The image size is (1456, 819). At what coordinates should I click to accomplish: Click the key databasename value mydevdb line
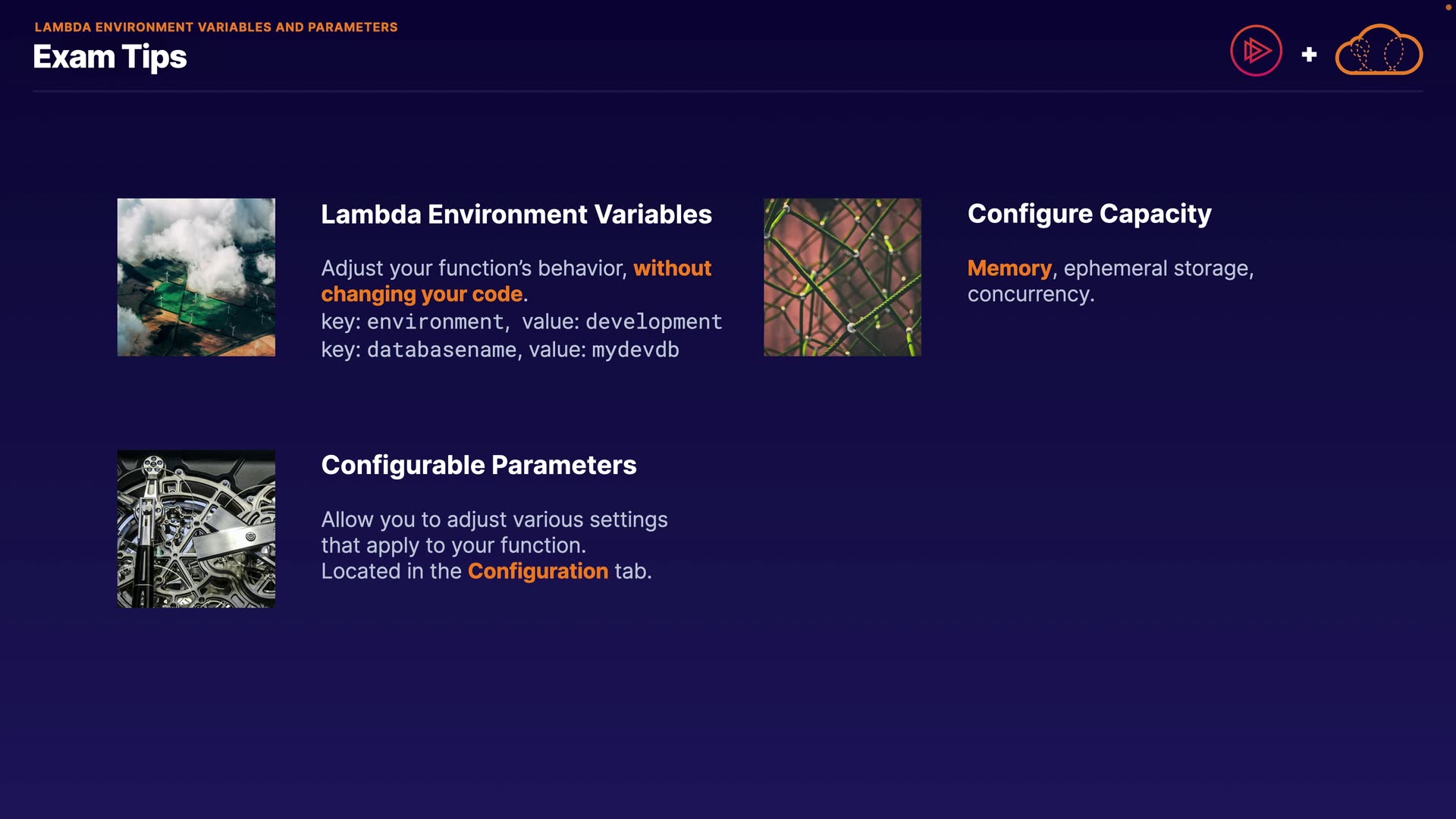pyautogui.click(x=500, y=350)
